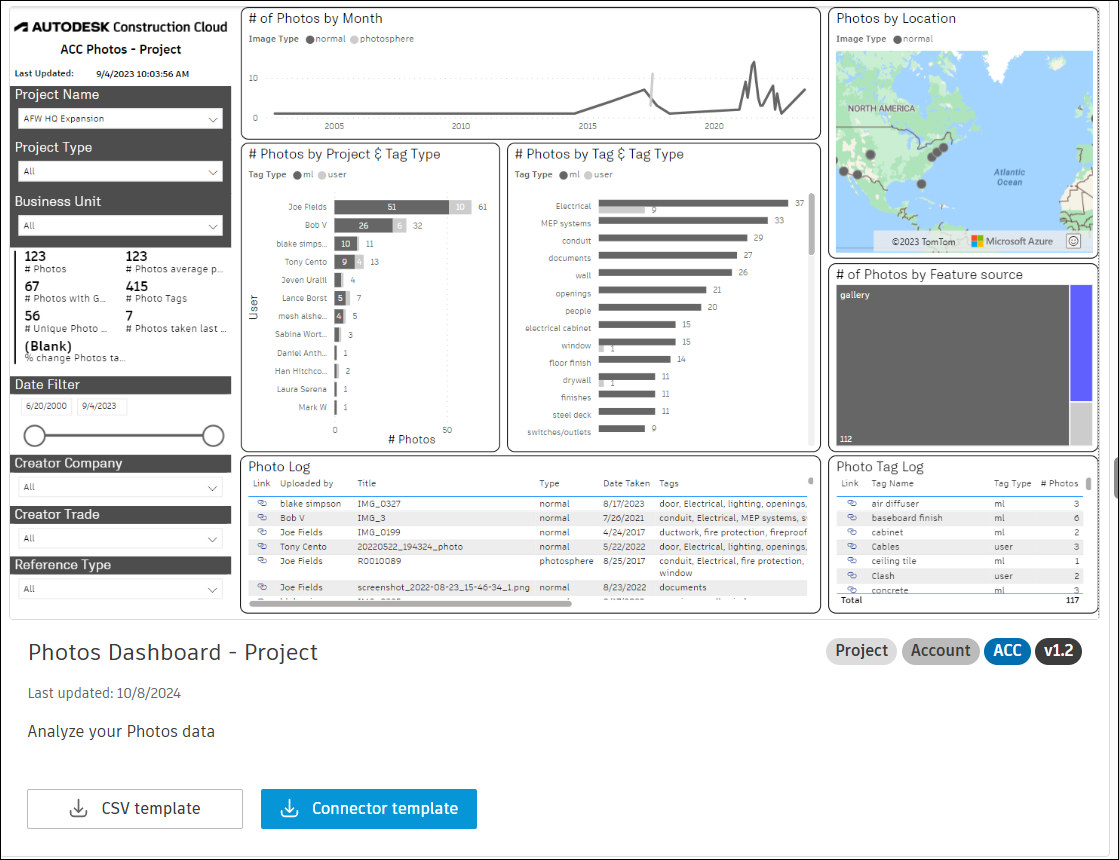Download the CSV template

click(x=135, y=809)
